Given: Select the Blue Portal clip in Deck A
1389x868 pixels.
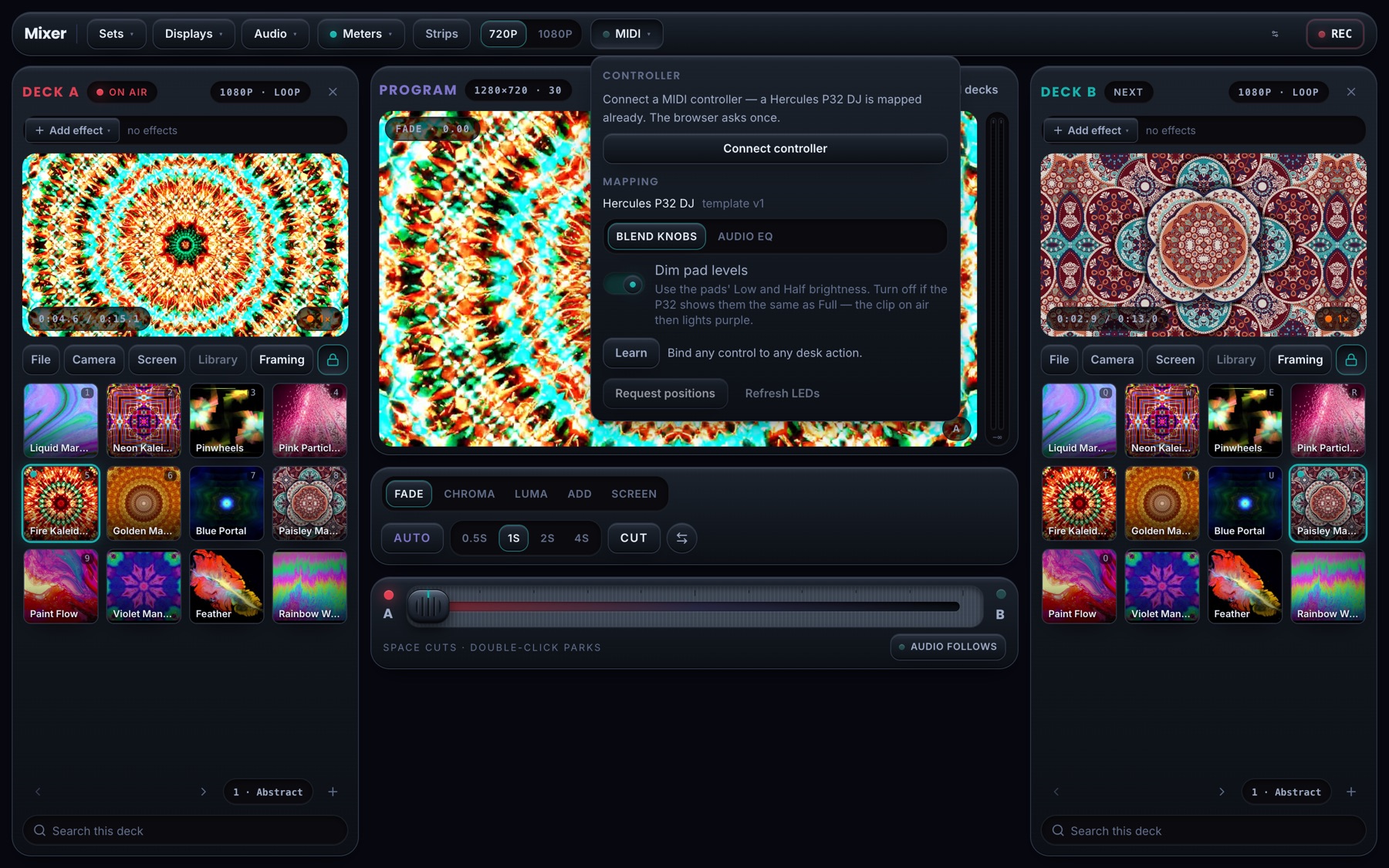Looking at the screenshot, I should (227, 503).
